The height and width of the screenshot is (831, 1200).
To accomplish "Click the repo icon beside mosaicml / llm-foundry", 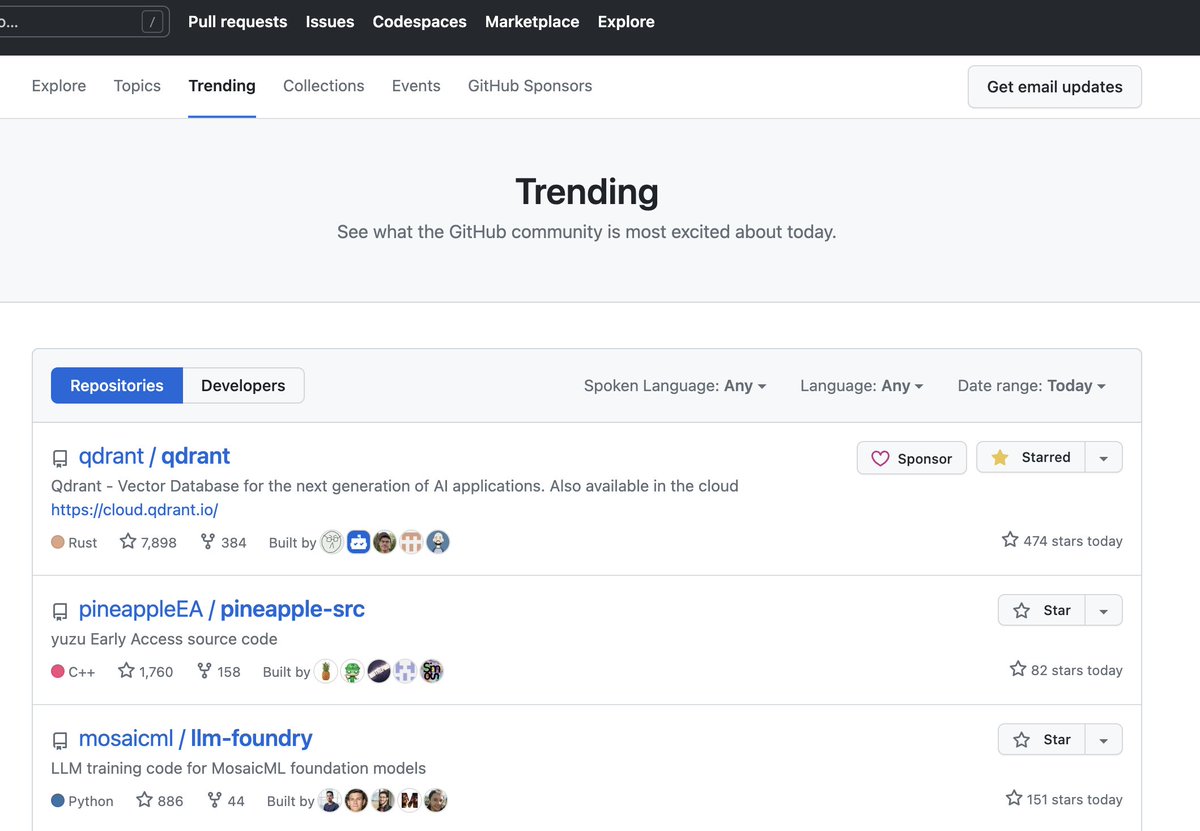I will click(60, 740).
